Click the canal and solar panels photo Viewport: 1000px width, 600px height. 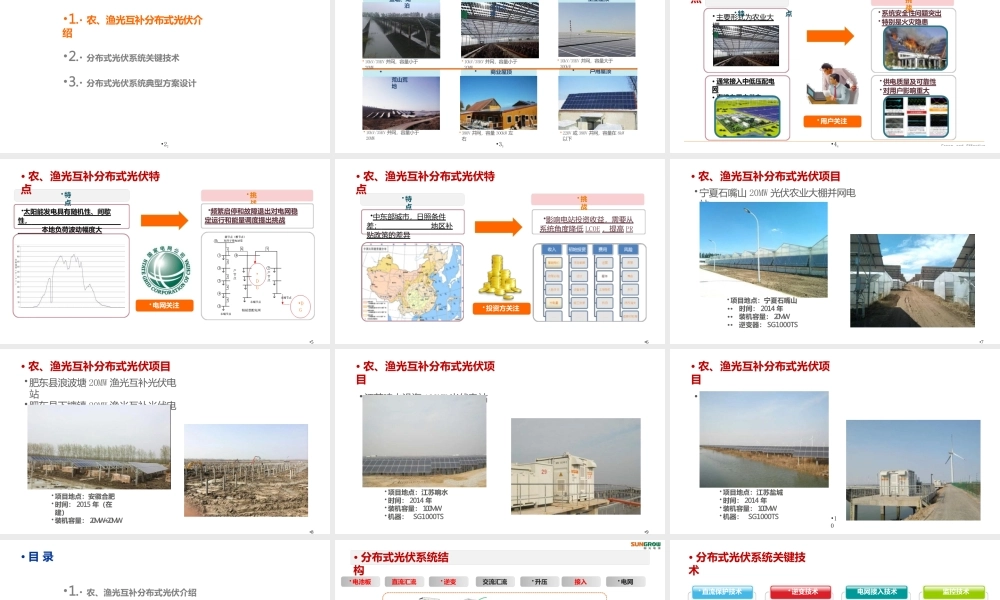click(x=764, y=439)
